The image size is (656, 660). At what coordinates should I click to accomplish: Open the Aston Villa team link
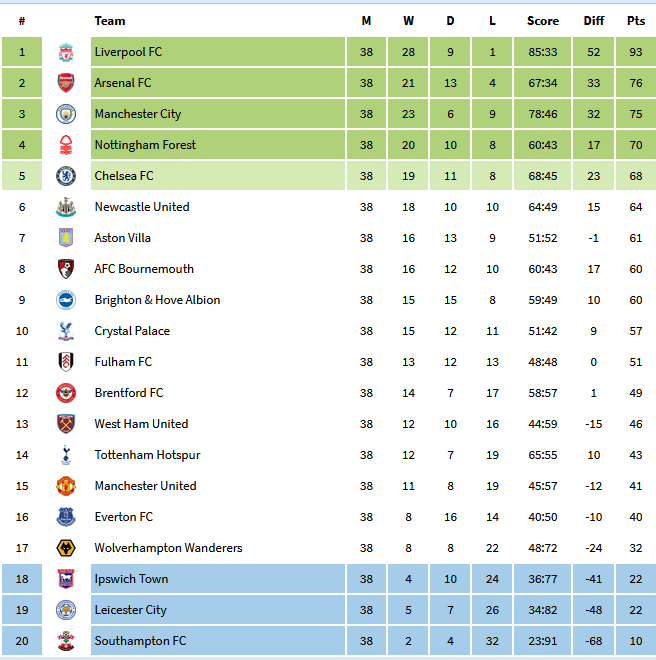pyautogui.click(x=122, y=238)
